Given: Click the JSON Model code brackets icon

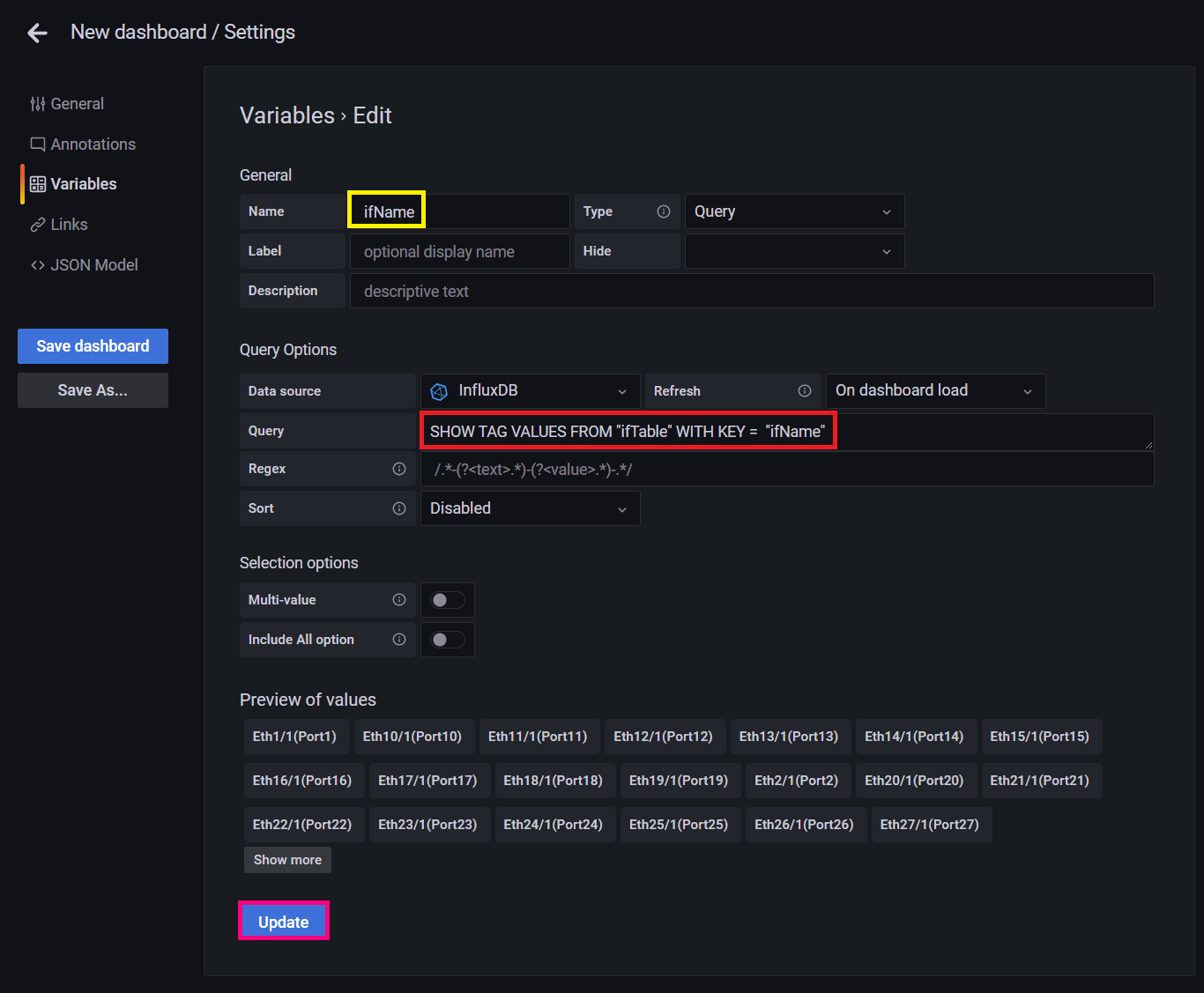Looking at the screenshot, I should click(x=38, y=265).
